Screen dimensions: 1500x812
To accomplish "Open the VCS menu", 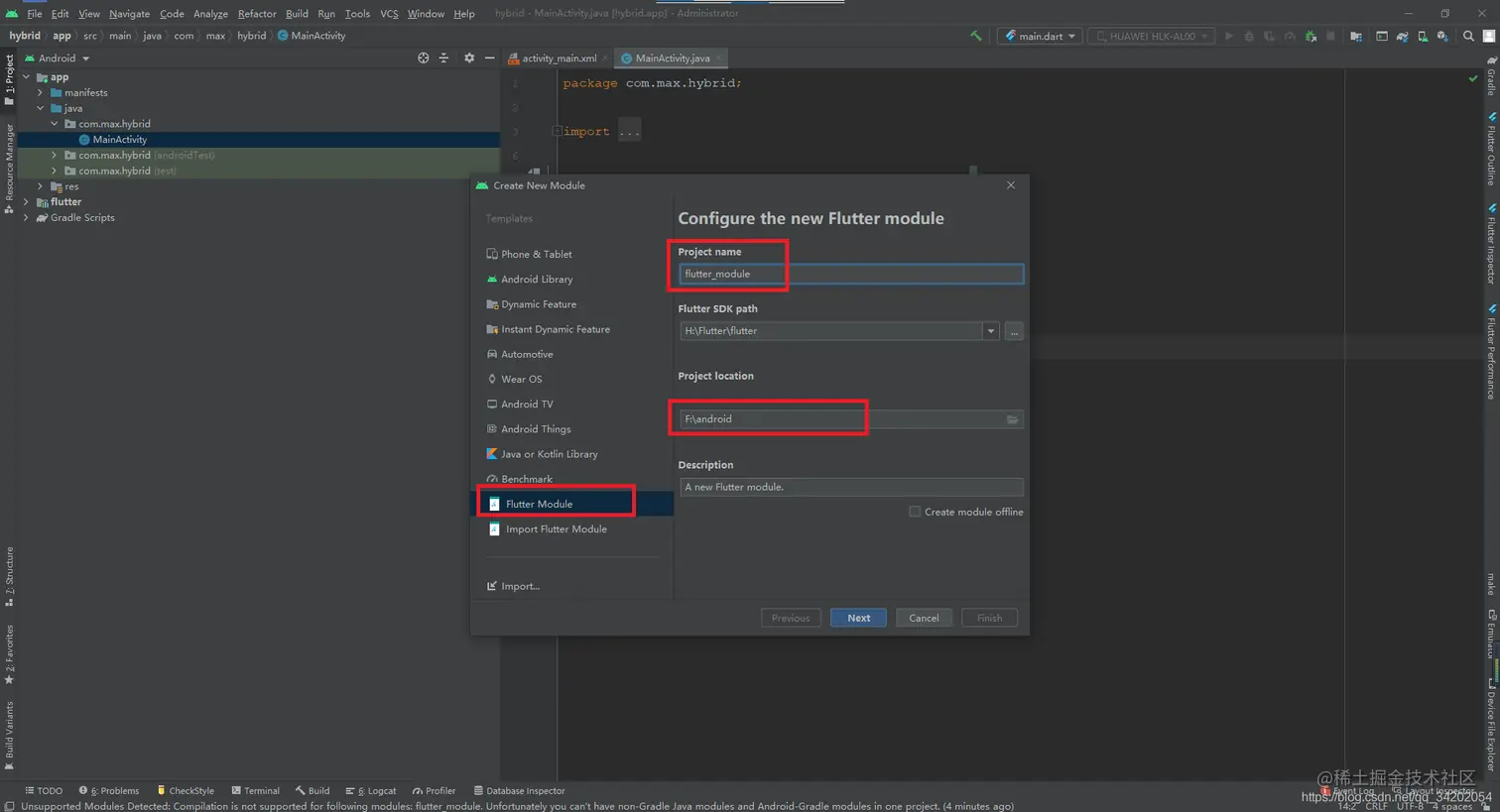I will [x=389, y=14].
